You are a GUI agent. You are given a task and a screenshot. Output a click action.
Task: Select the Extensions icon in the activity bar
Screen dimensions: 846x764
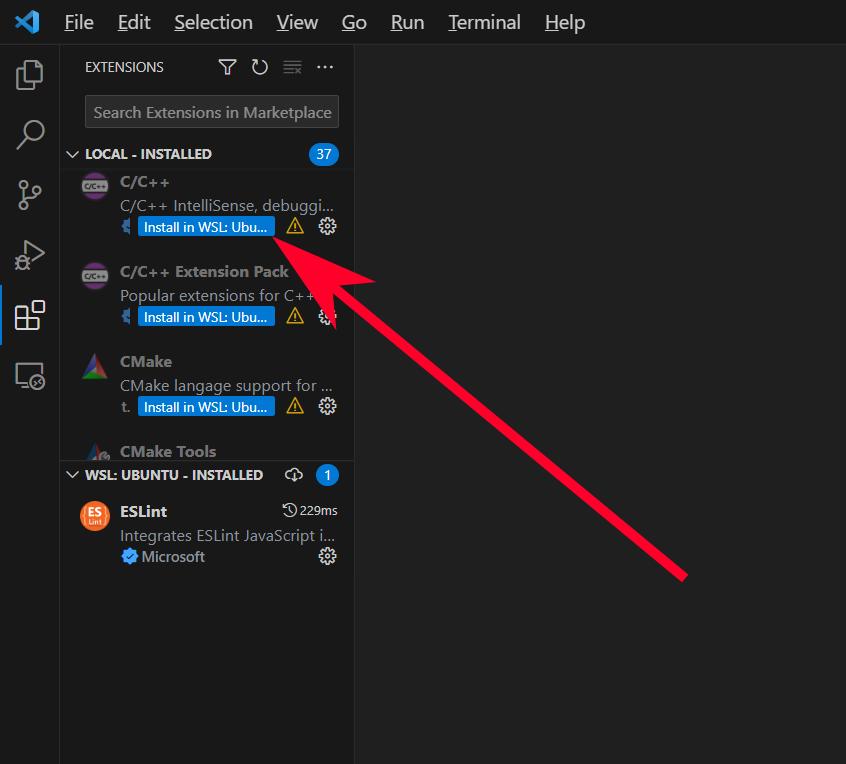tap(29, 315)
